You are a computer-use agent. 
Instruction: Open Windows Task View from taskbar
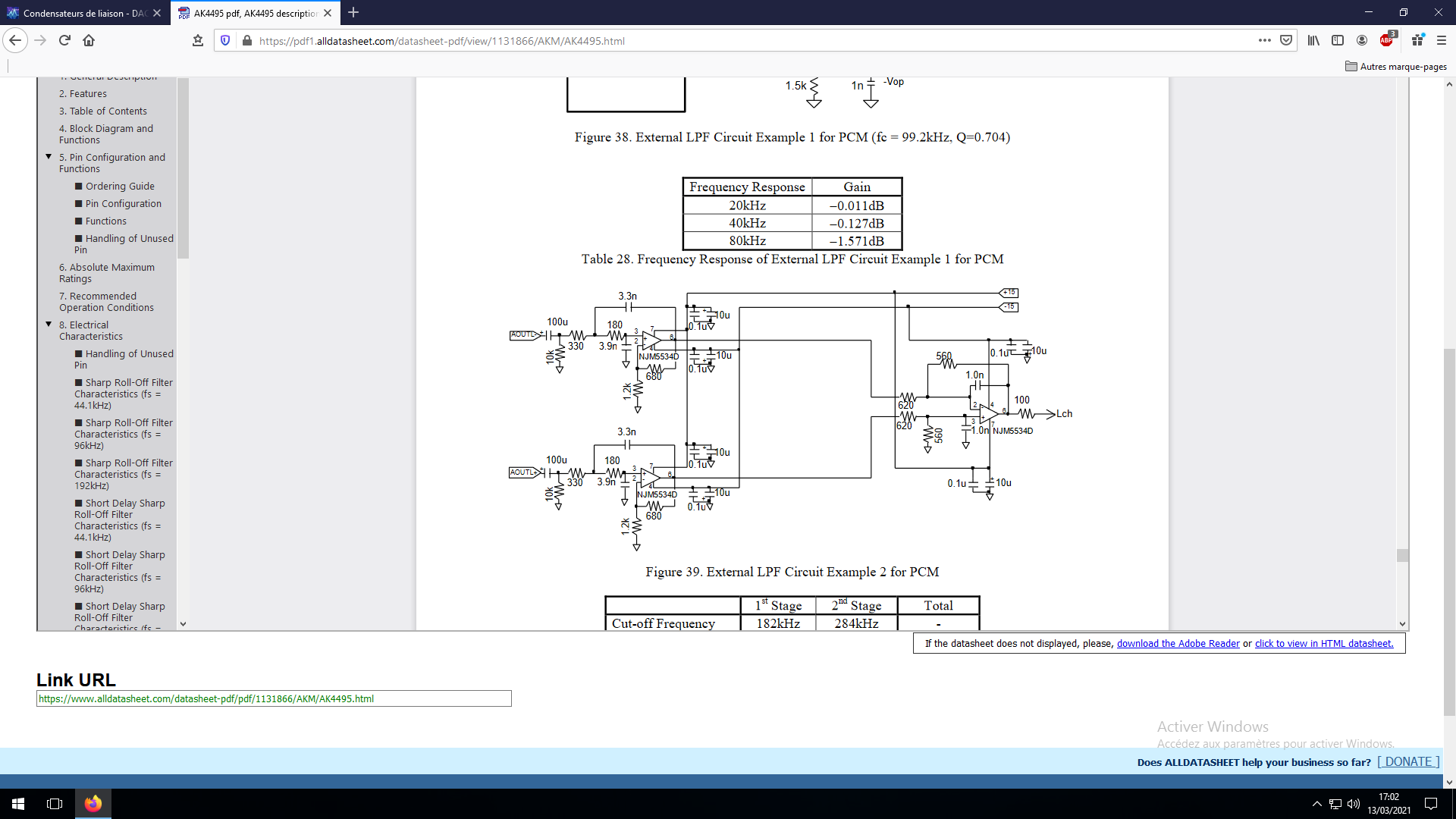point(55,804)
